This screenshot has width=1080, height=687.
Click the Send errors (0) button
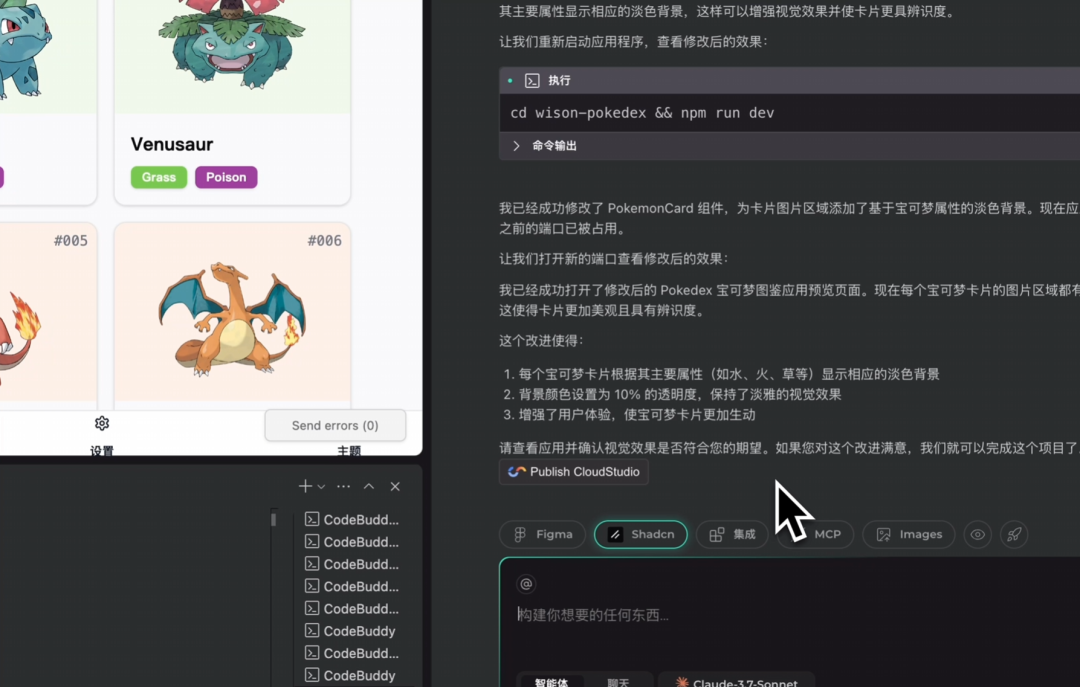click(335, 425)
